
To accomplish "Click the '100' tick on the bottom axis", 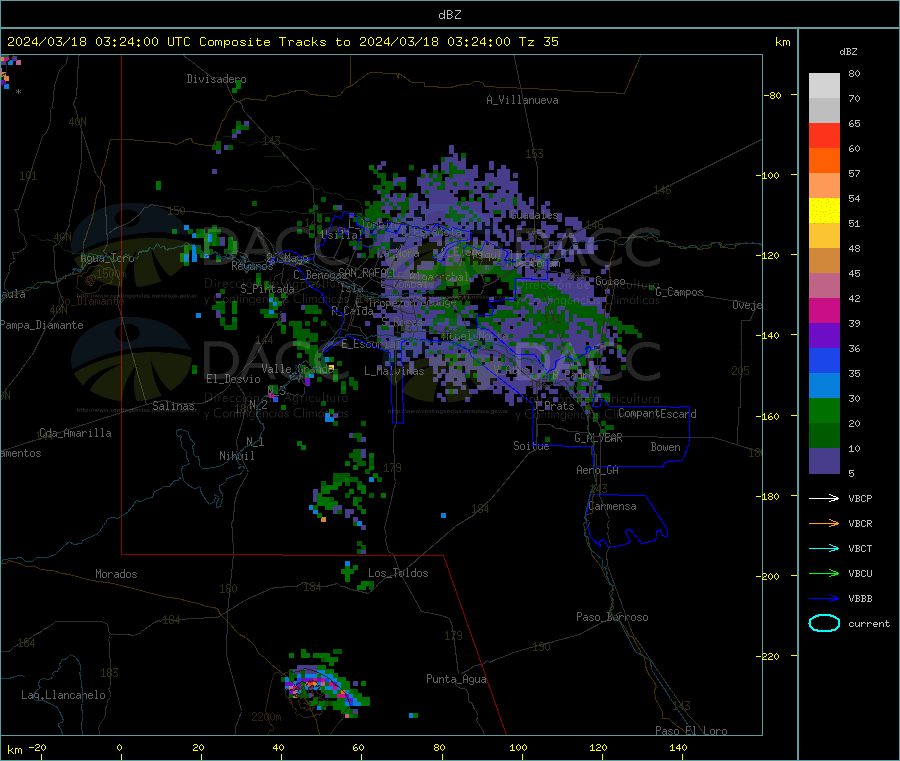I will pyautogui.click(x=518, y=748).
